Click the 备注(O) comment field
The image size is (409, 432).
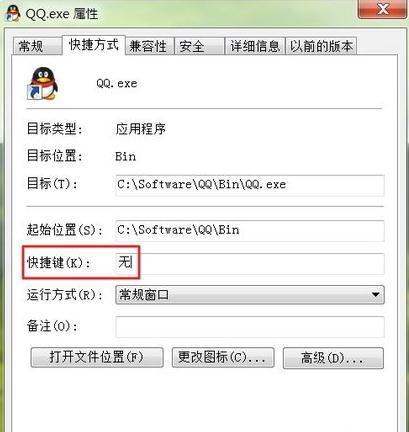(250, 327)
